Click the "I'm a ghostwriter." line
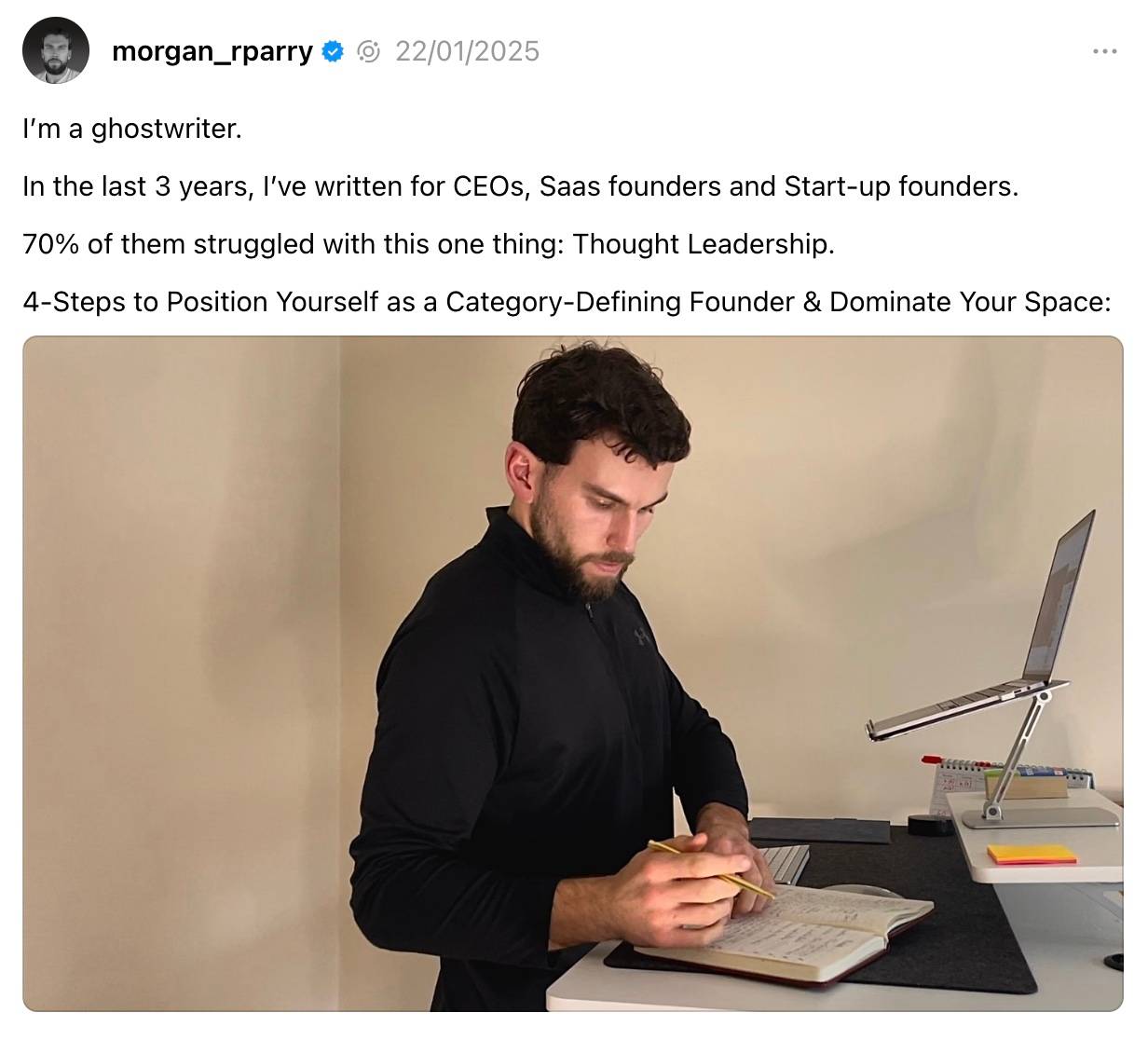1148x1040 pixels. [132, 129]
